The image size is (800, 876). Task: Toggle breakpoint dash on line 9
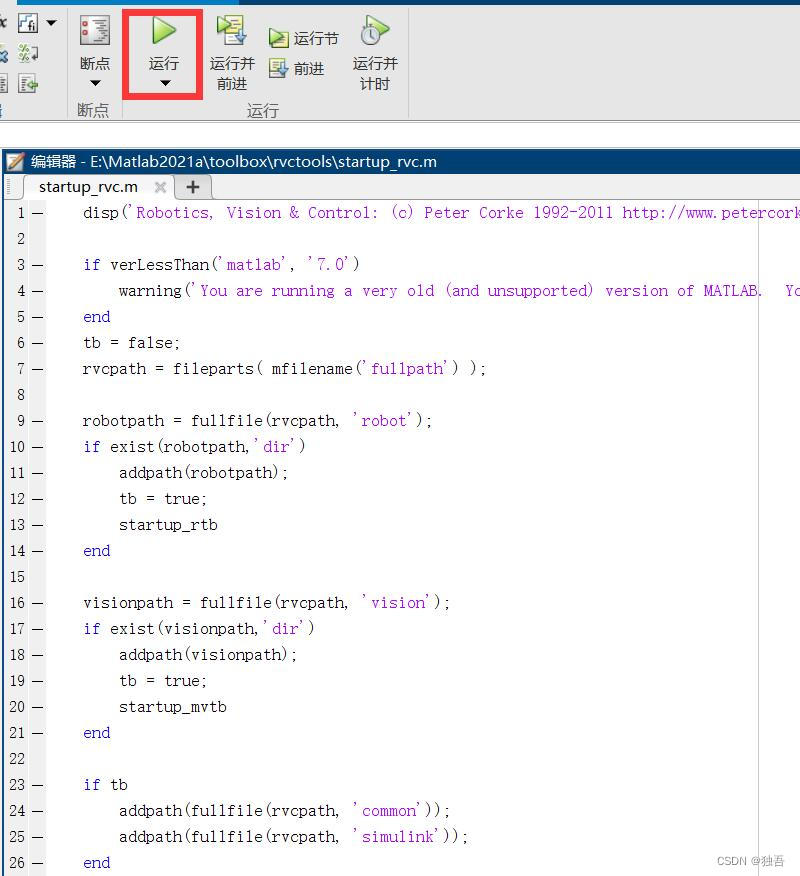click(37, 421)
